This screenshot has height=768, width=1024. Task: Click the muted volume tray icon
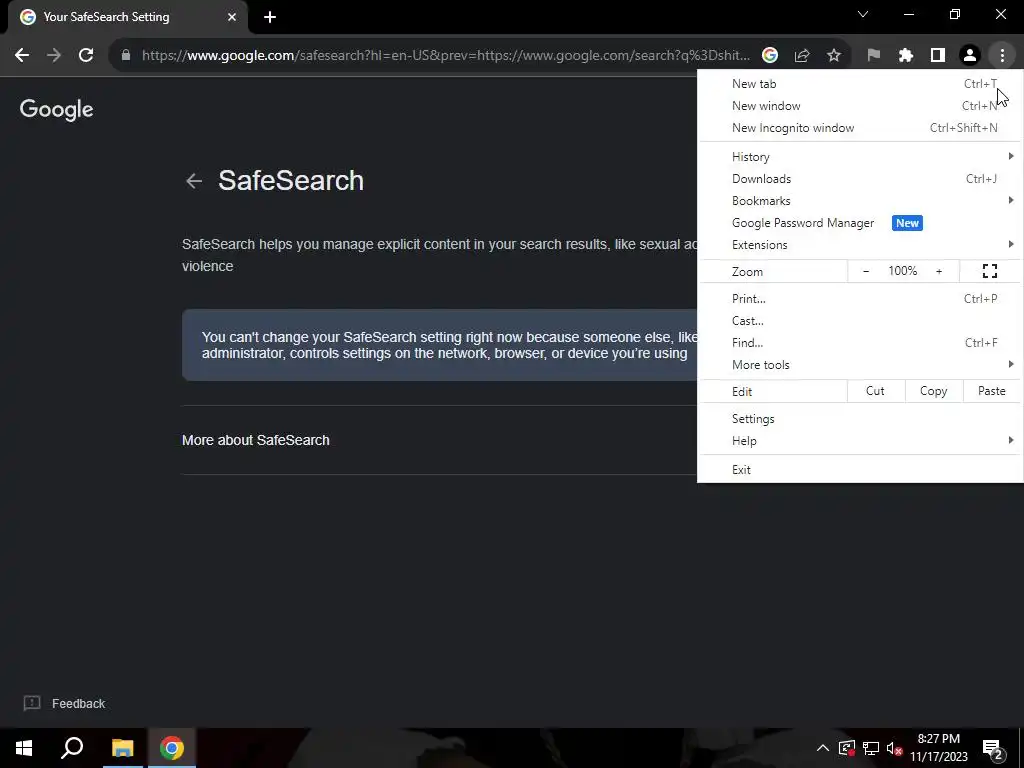tap(894, 748)
